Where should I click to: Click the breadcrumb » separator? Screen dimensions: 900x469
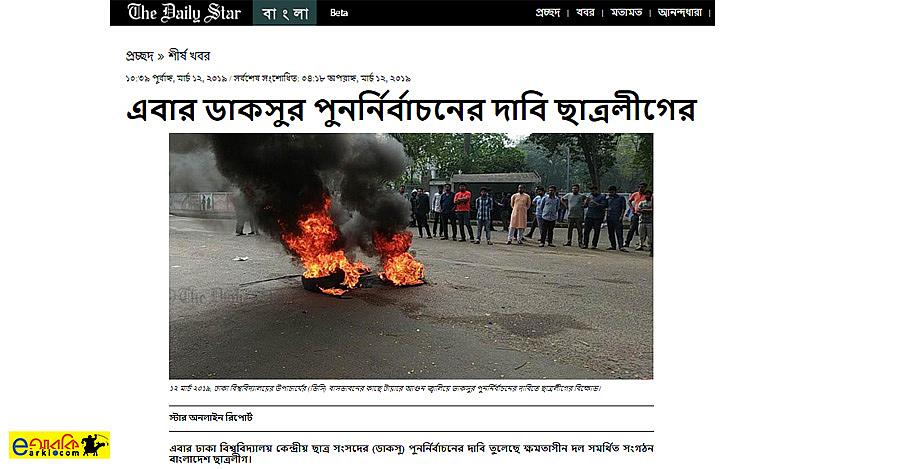(161, 57)
